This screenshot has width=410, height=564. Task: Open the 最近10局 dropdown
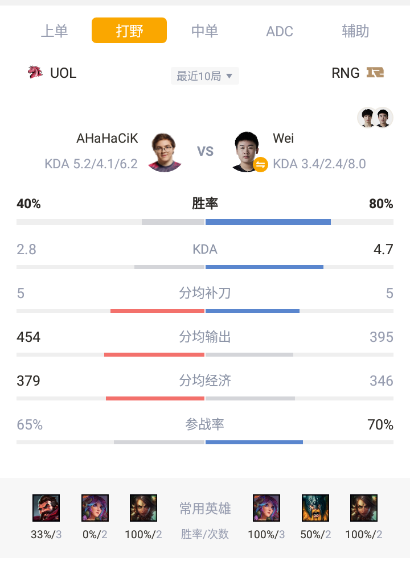pos(205,76)
